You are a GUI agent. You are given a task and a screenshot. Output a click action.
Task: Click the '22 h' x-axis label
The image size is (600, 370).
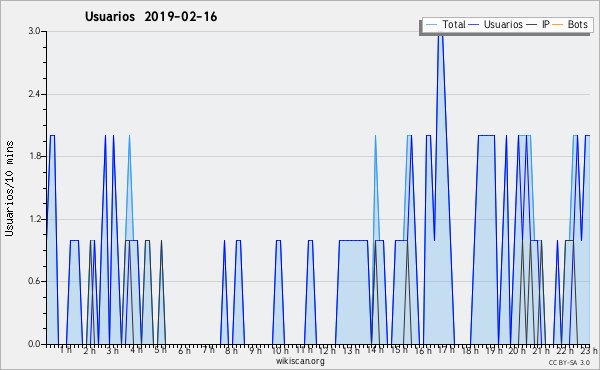(565, 350)
